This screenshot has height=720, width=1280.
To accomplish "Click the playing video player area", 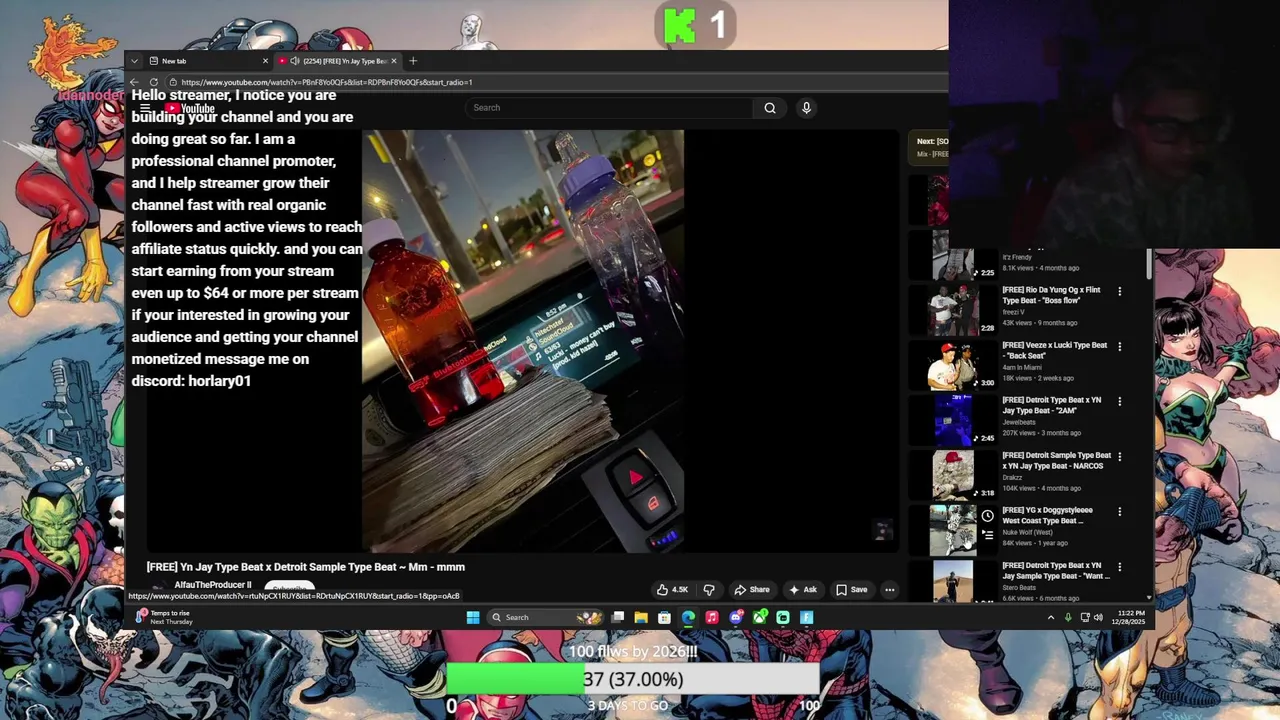I will pos(523,341).
